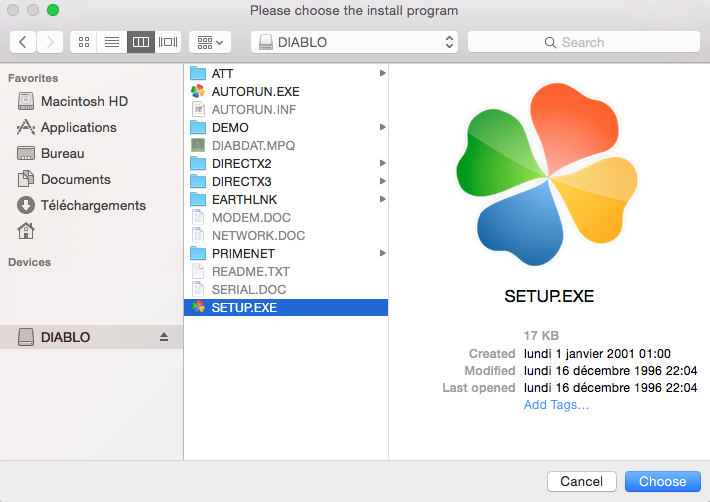Open the item arrangement dropdown

[210, 42]
